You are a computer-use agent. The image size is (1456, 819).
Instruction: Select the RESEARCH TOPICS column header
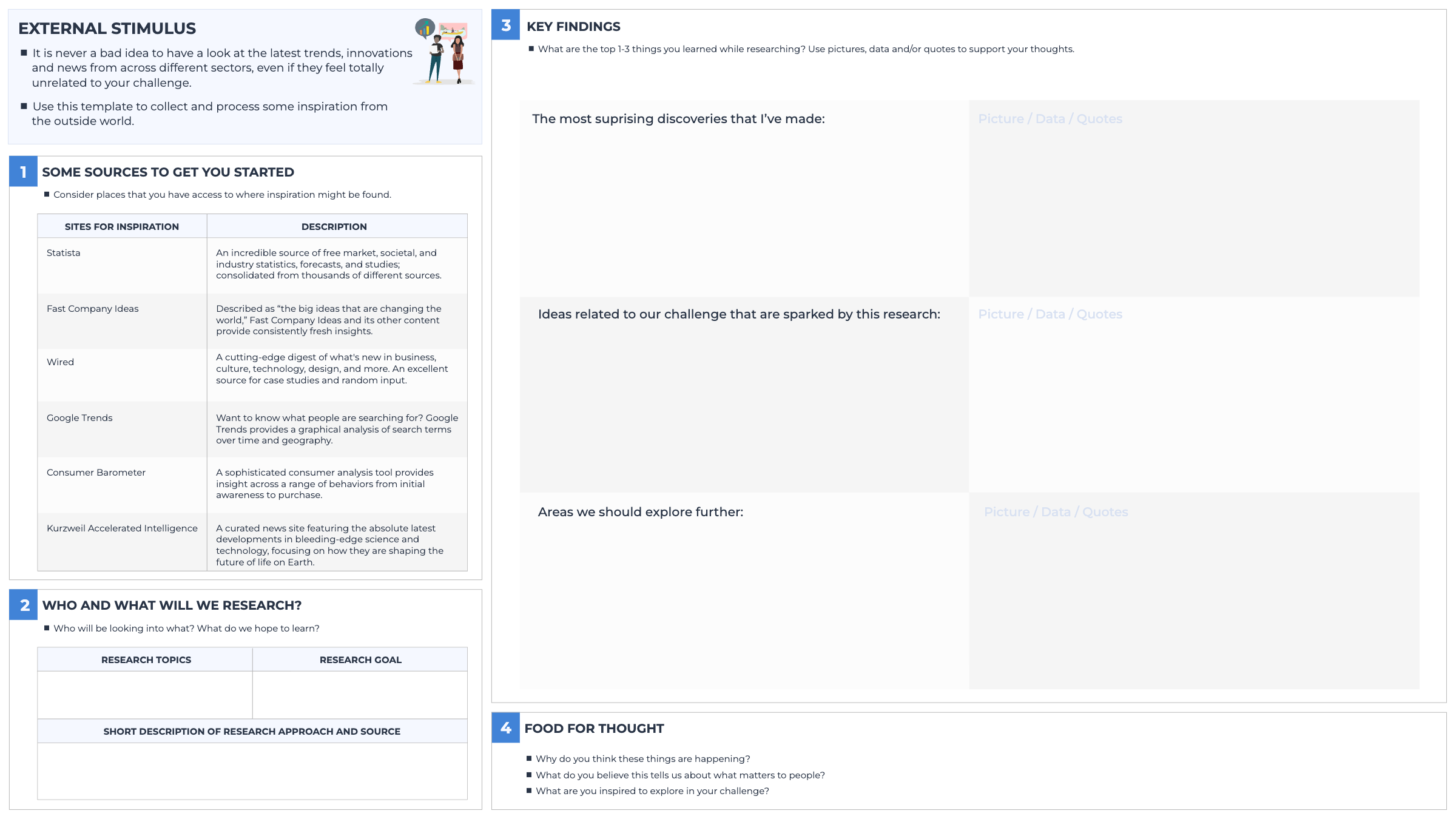pyautogui.click(x=146, y=659)
